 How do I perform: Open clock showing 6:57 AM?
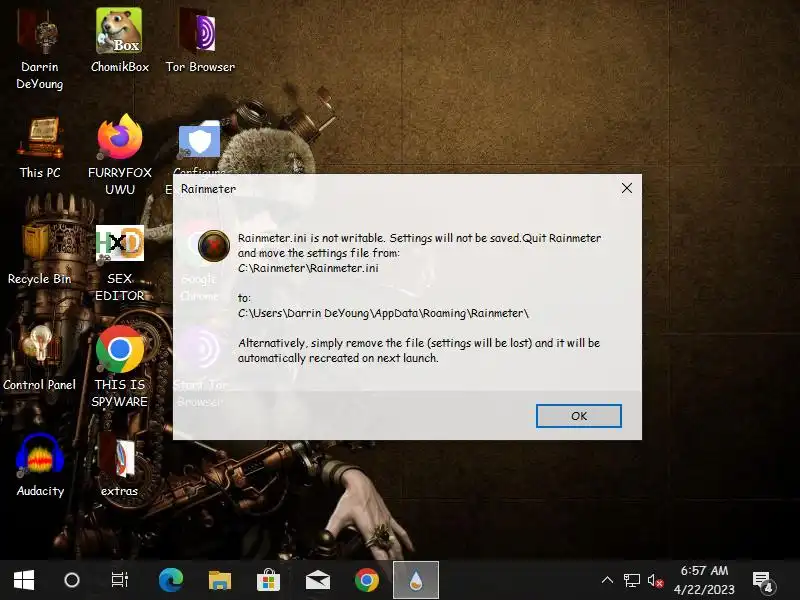click(x=704, y=580)
